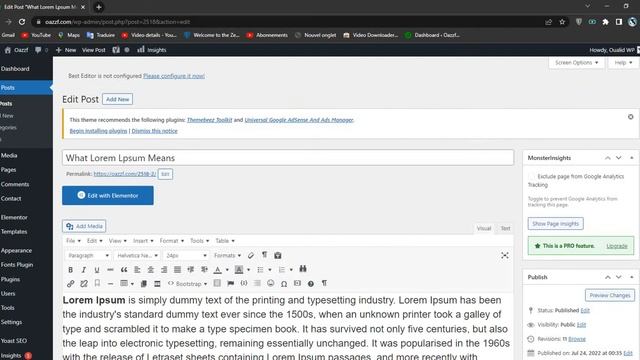
Task: Click Please configure it now link
Action: click(174, 76)
